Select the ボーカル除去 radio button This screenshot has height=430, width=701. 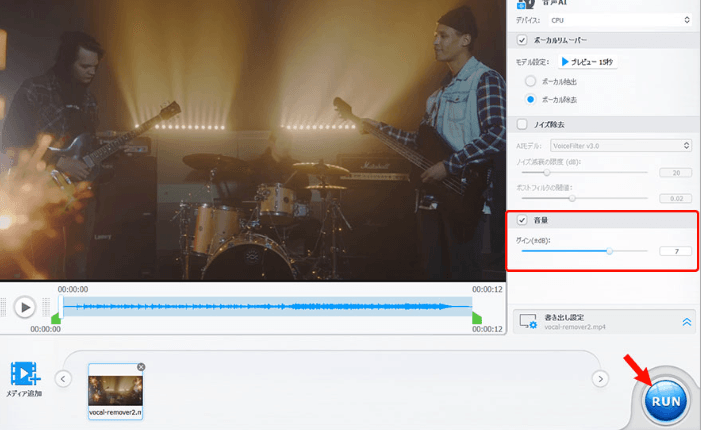[530, 100]
